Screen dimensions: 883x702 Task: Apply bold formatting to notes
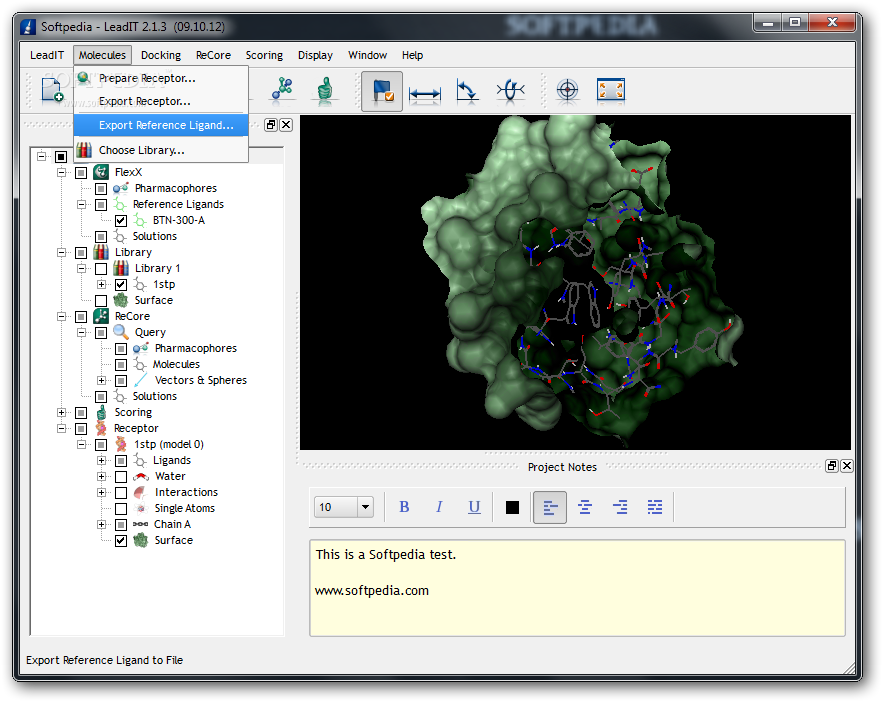click(404, 507)
